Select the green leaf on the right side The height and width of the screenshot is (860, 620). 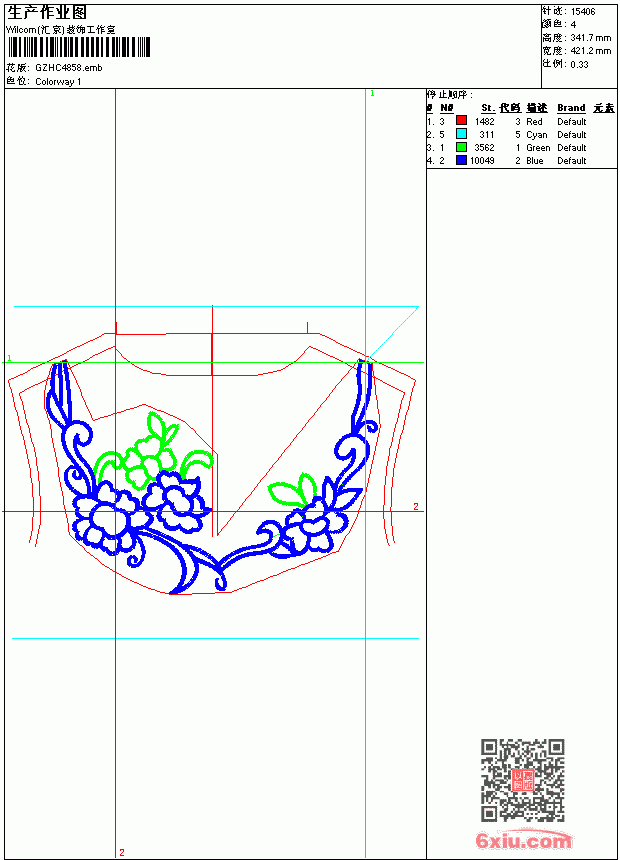tap(292, 490)
